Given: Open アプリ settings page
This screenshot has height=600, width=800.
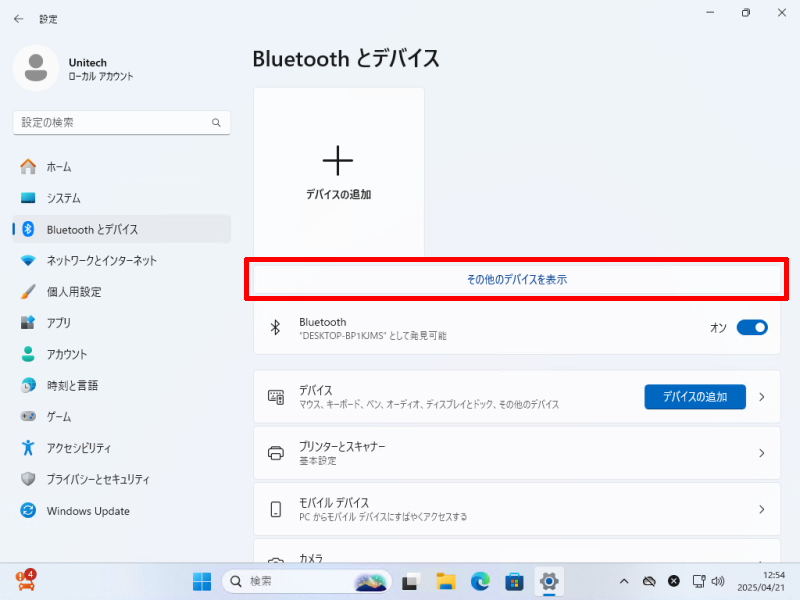Looking at the screenshot, I should (x=121, y=322).
